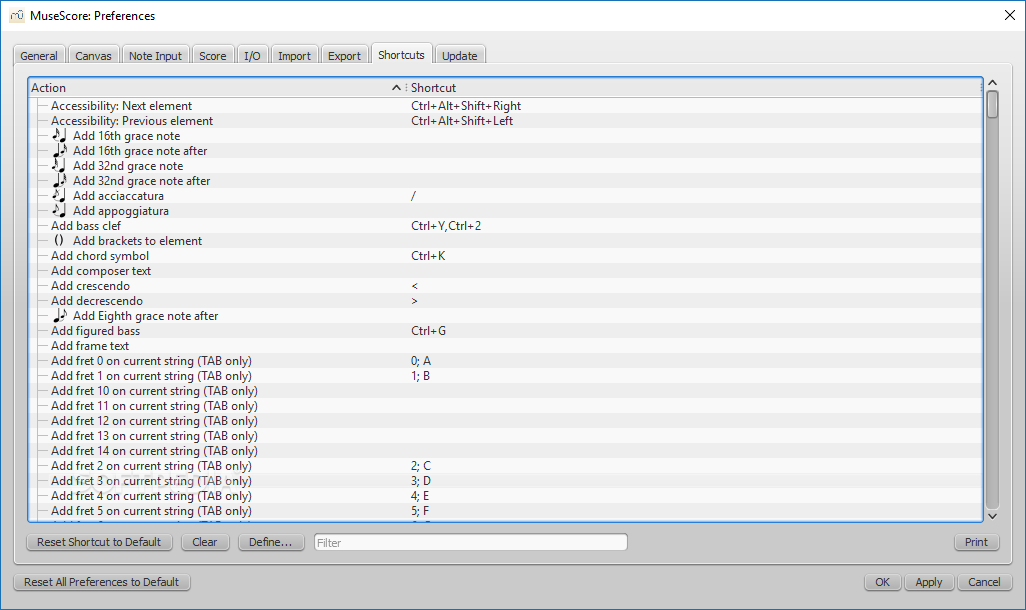
Task: Select 'Add brackets to element' row
Action: coord(505,241)
